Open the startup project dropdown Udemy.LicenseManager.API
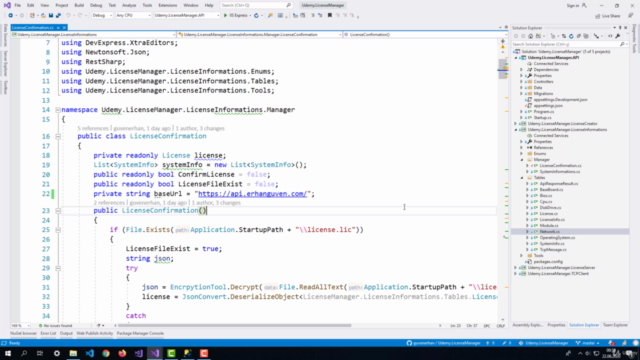640x360 pixels. tap(187, 16)
